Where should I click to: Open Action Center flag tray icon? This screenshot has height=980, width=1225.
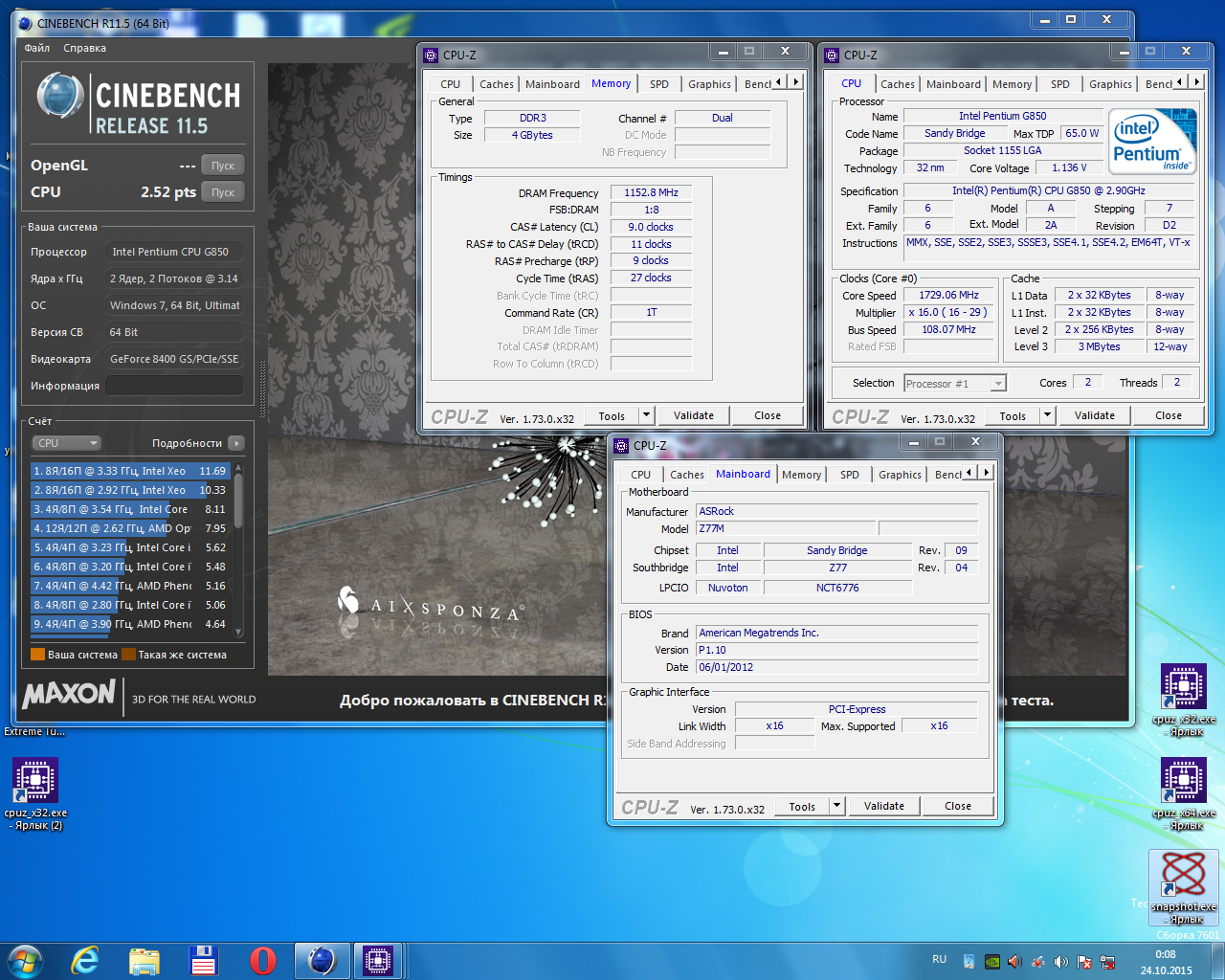1084,962
